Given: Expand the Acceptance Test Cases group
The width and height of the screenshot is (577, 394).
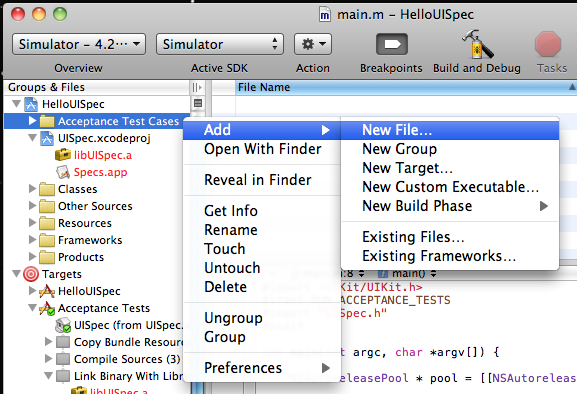Looking at the screenshot, I should point(32,121).
